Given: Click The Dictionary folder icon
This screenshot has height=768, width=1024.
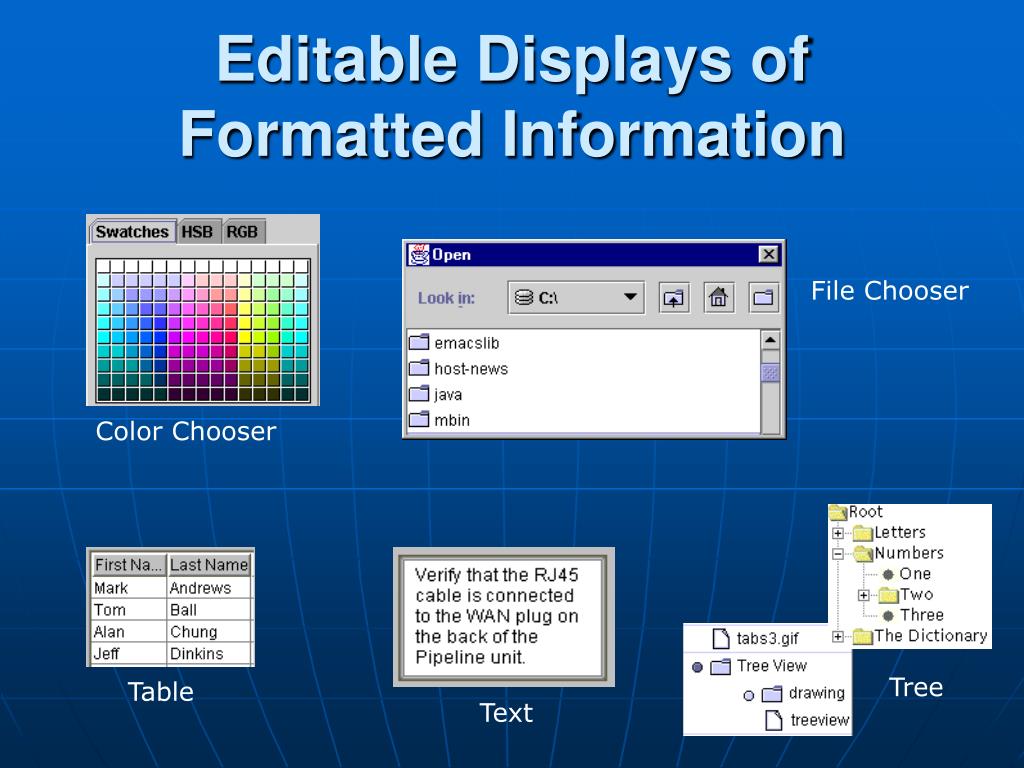Looking at the screenshot, I should tap(863, 637).
